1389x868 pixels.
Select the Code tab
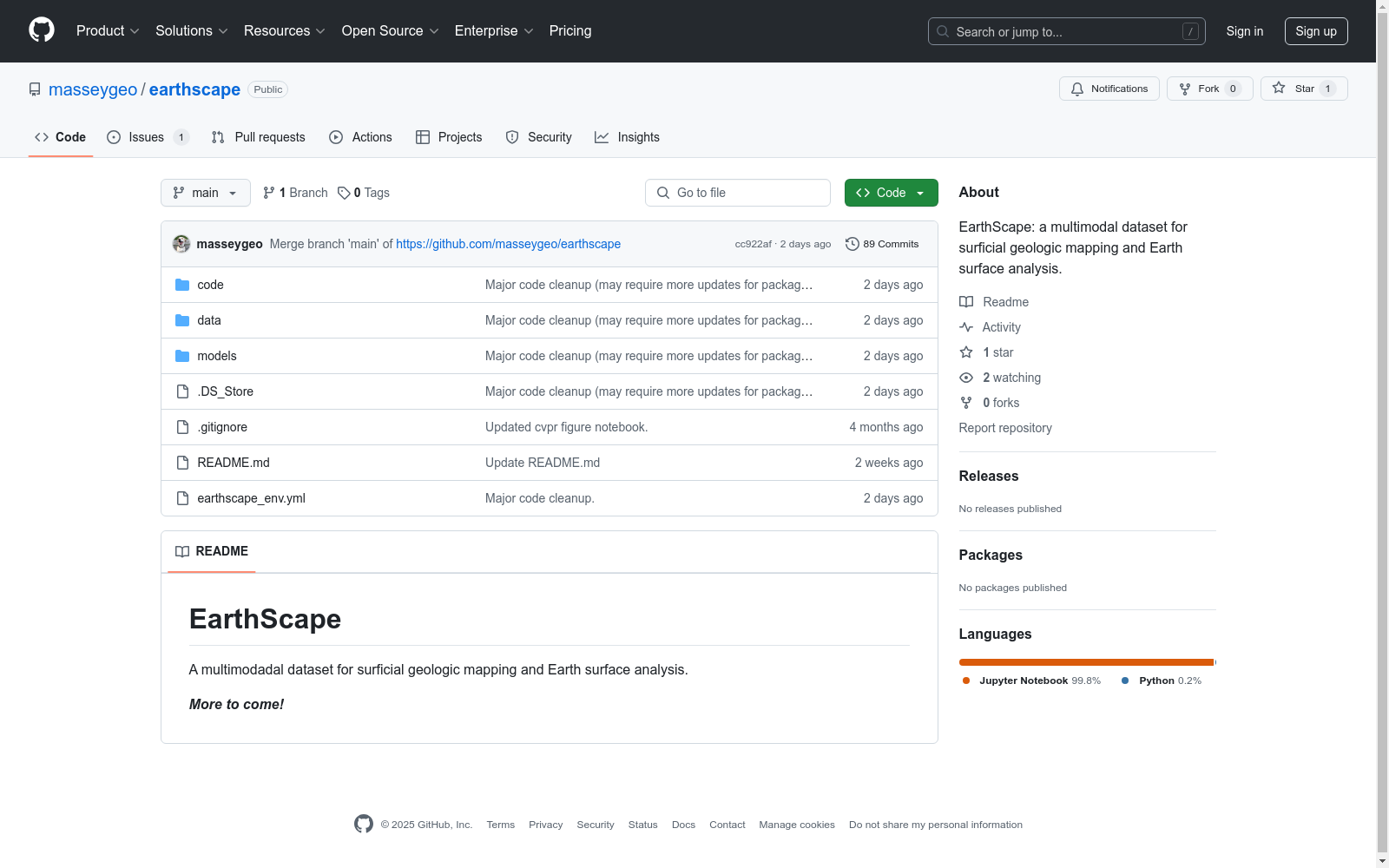pos(61,137)
